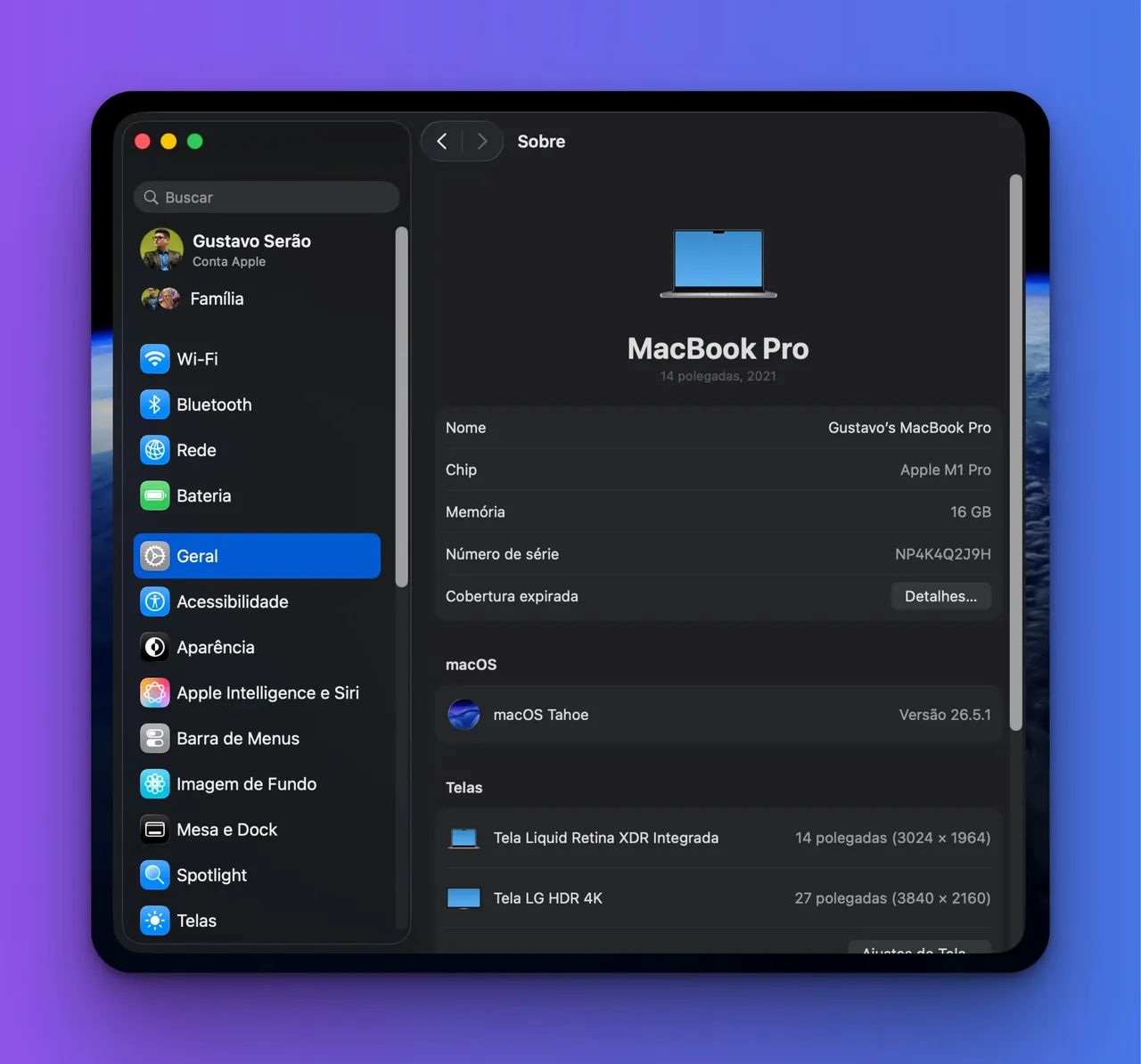Click the Versão 26.5.1 text

[944, 715]
